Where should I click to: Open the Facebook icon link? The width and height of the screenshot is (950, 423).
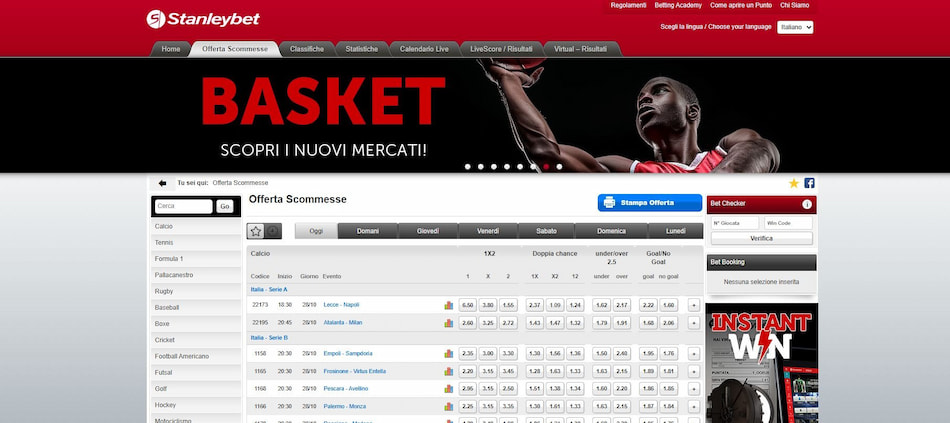coord(809,183)
